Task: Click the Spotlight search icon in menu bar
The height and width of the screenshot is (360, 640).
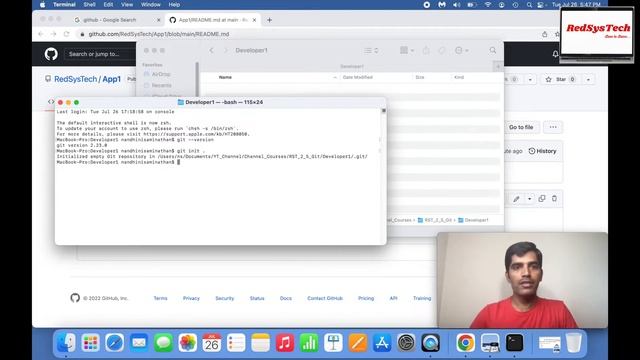Action: pyautogui.click(x=529, y=5)
